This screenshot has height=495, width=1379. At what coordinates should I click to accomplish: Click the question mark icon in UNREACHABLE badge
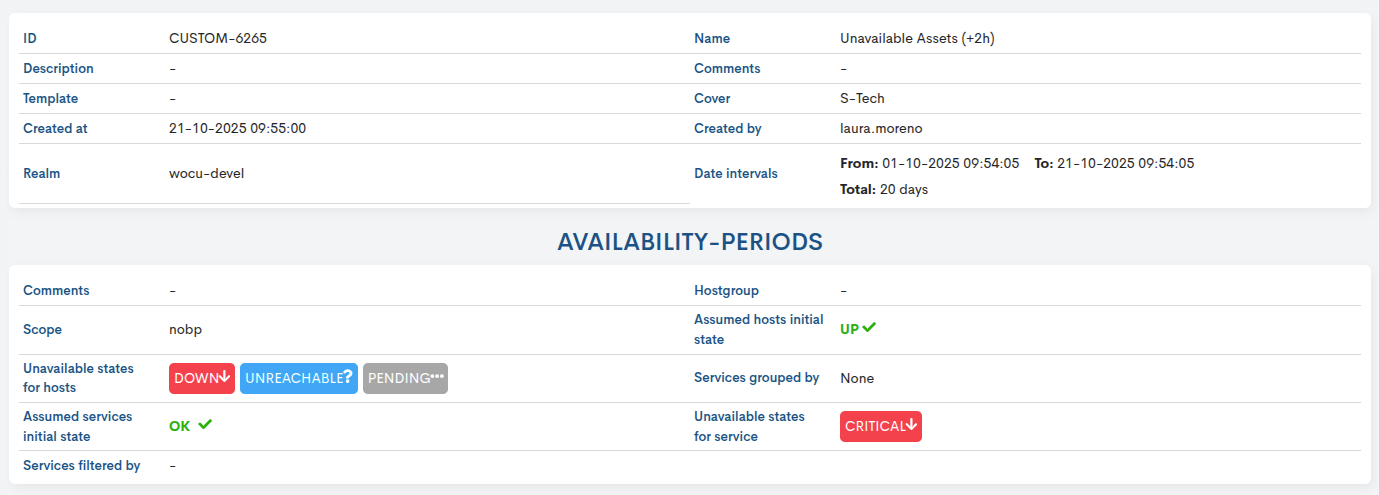347,378
